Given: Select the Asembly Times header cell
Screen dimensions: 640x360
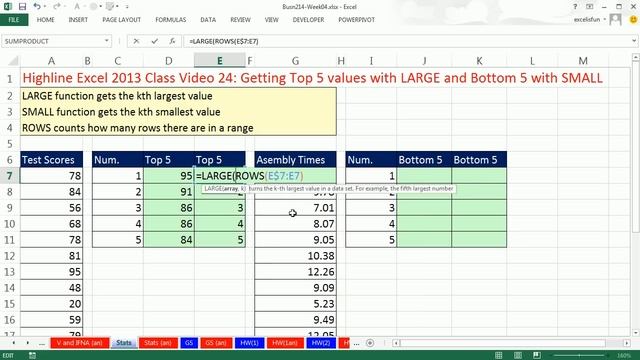Looking at the screenshot, I should [x=295, y=160].
